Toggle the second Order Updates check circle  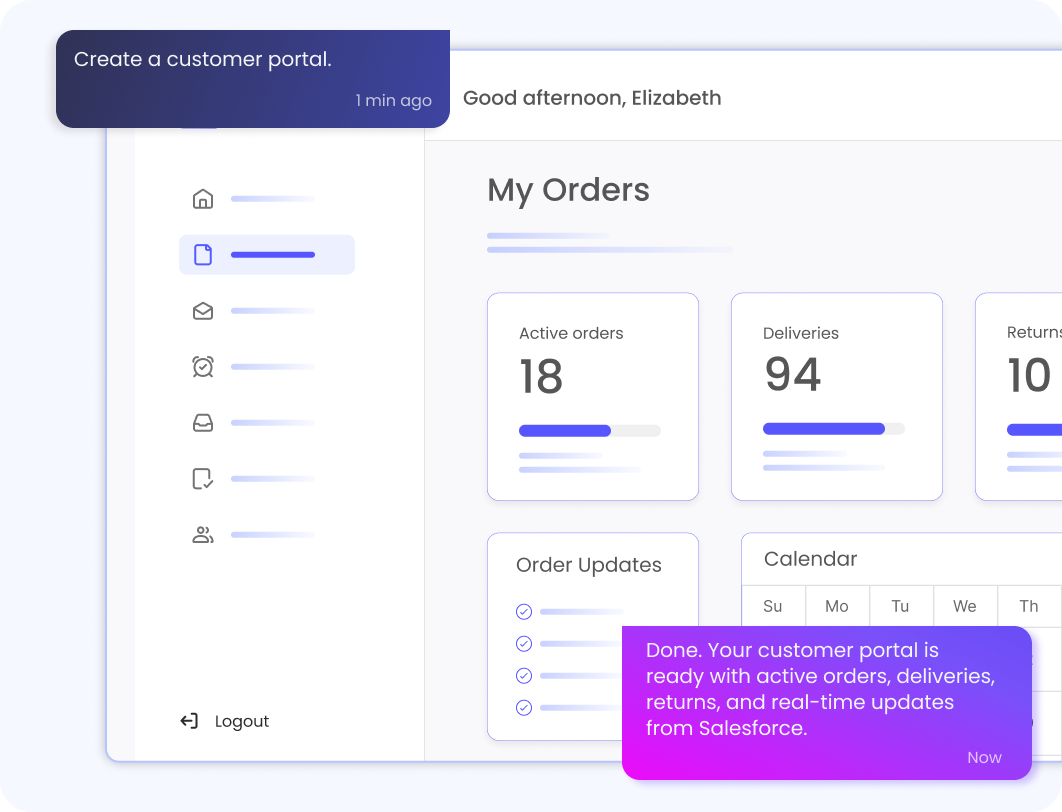click(524, 643)
